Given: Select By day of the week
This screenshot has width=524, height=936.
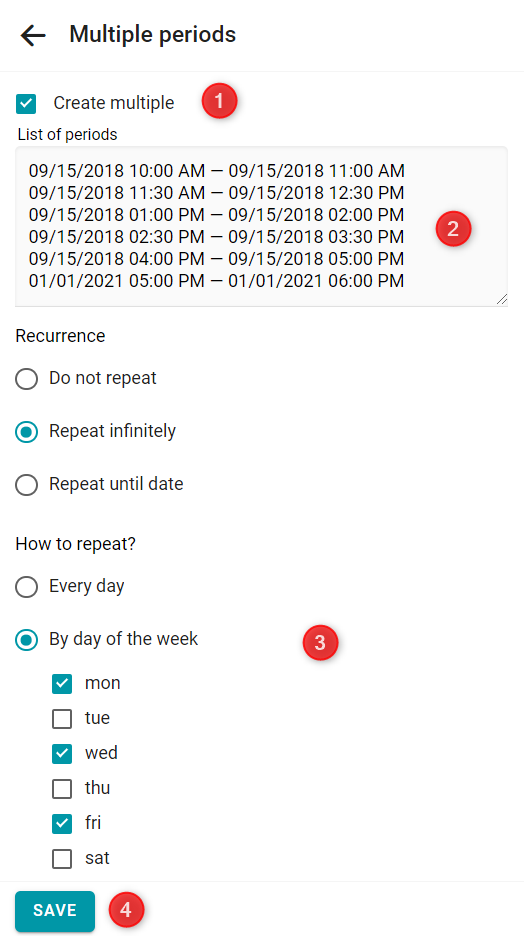Looking at the screenshot, I should pos(26,640).
